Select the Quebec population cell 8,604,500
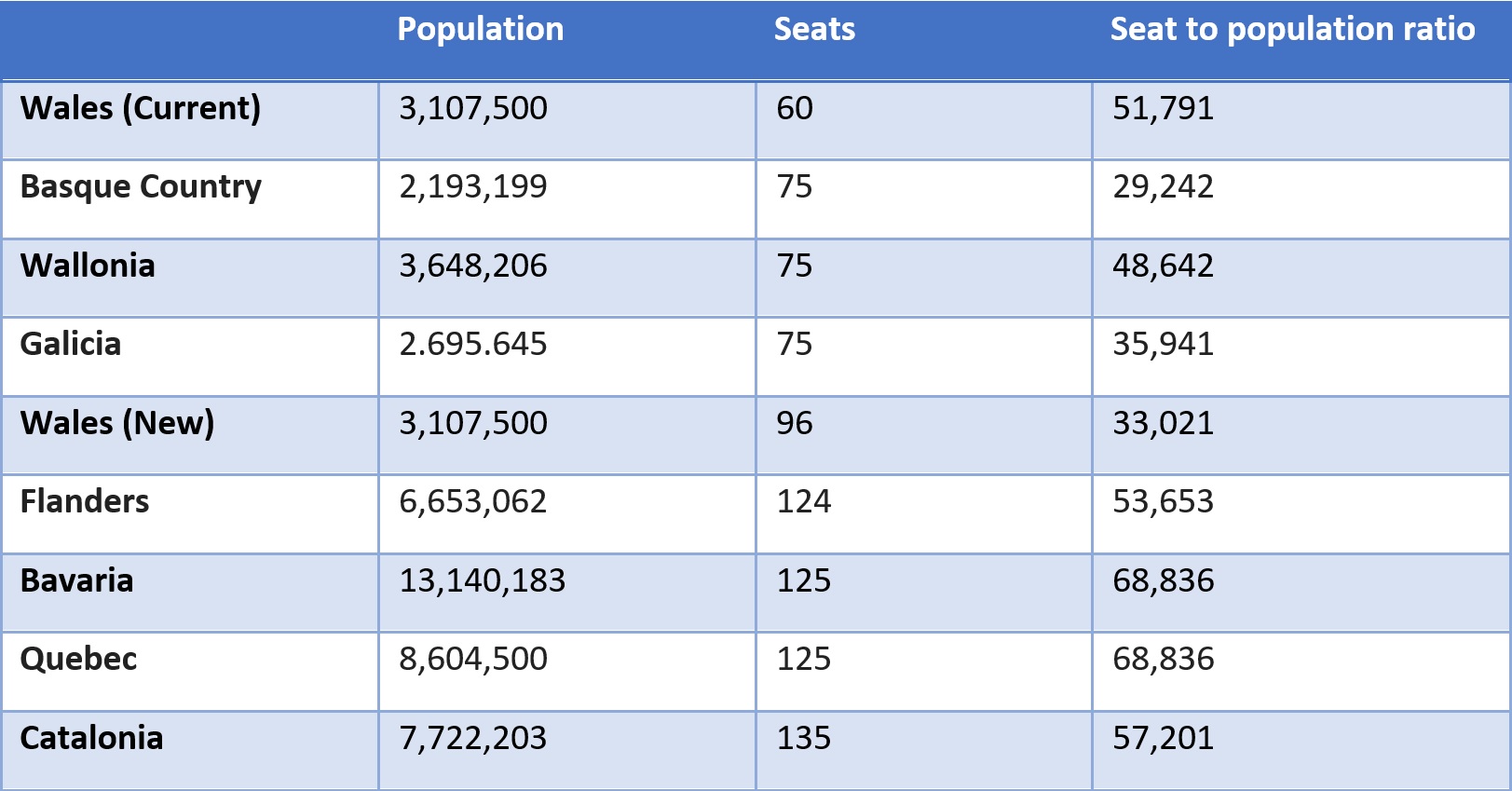Screen dimensions: 1512x791 473,659
